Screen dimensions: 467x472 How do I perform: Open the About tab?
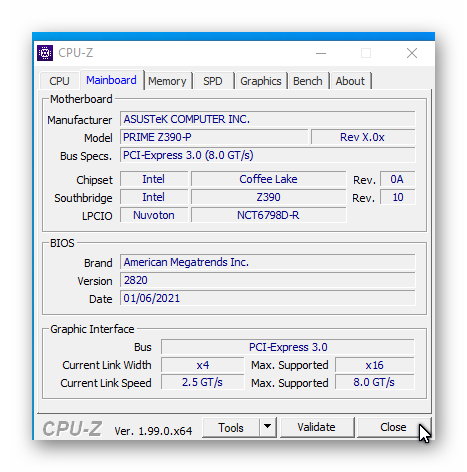point(350,81)
